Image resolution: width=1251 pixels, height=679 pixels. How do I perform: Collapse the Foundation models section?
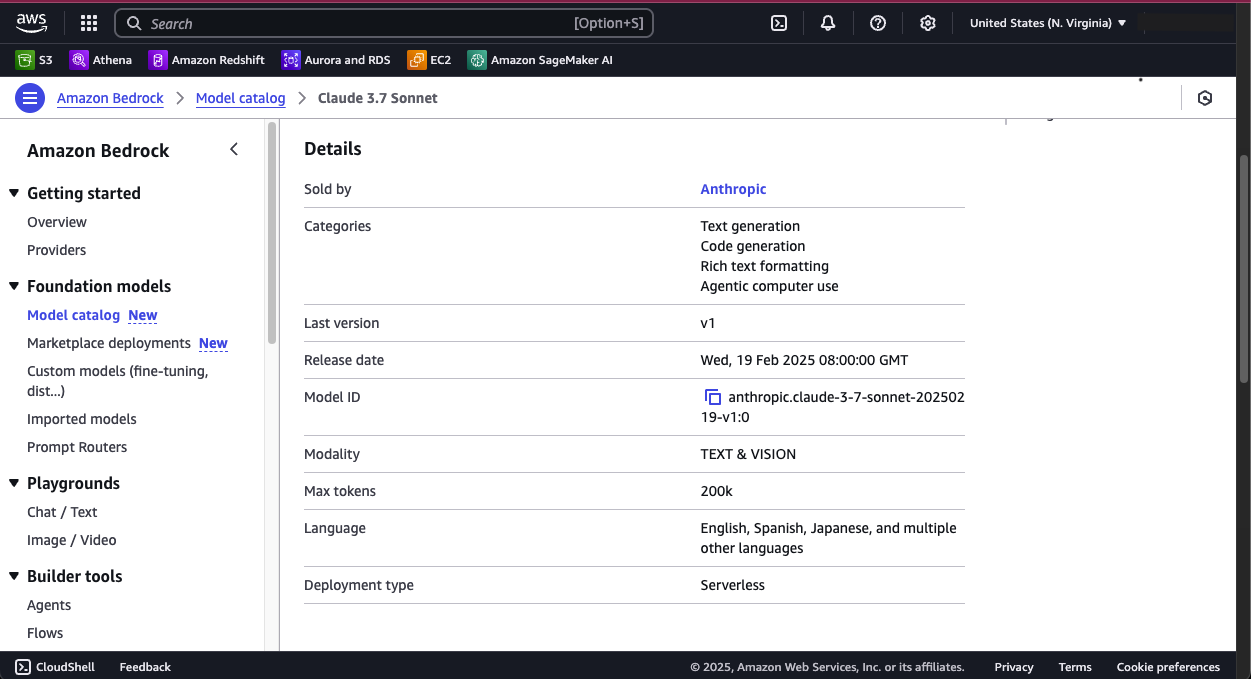click(14, 286)
